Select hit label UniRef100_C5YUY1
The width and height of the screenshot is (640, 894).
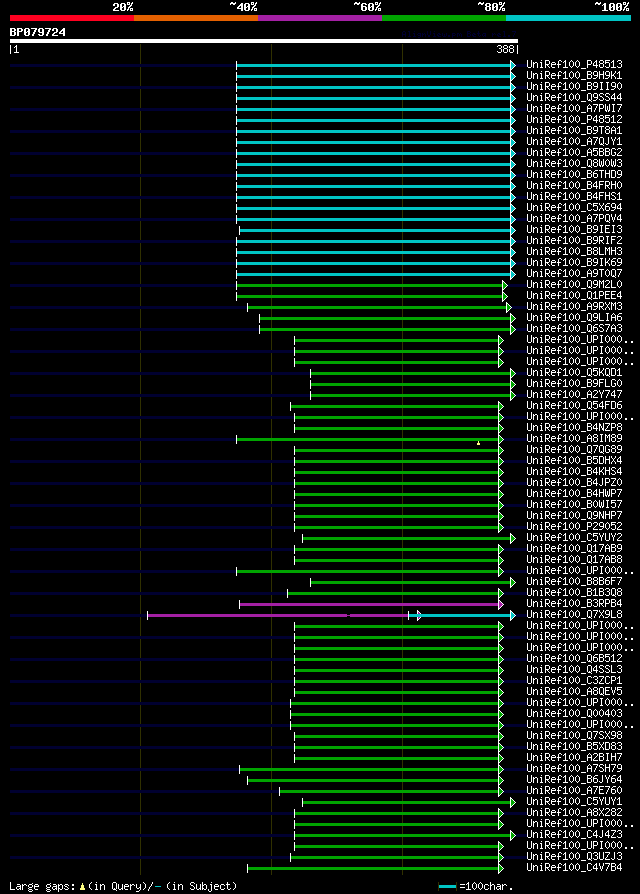tap(574, 801)
